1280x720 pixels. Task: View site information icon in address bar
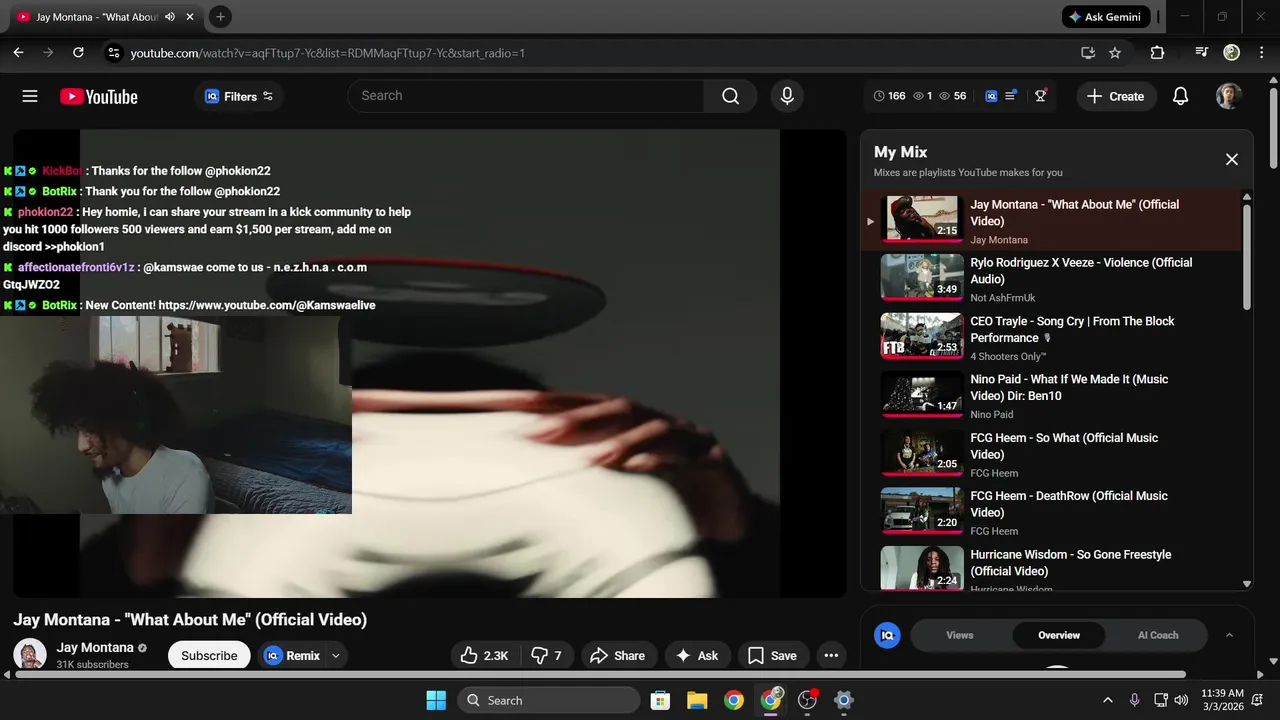click(x=113, y=52)
